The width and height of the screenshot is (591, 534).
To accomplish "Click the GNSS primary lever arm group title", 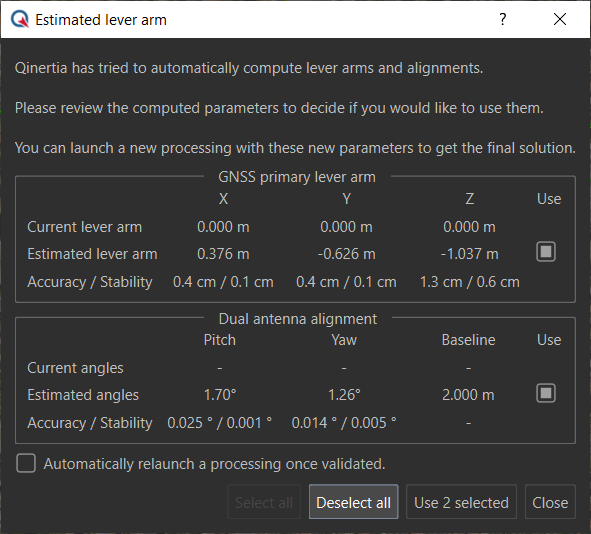I will [297, 177].
